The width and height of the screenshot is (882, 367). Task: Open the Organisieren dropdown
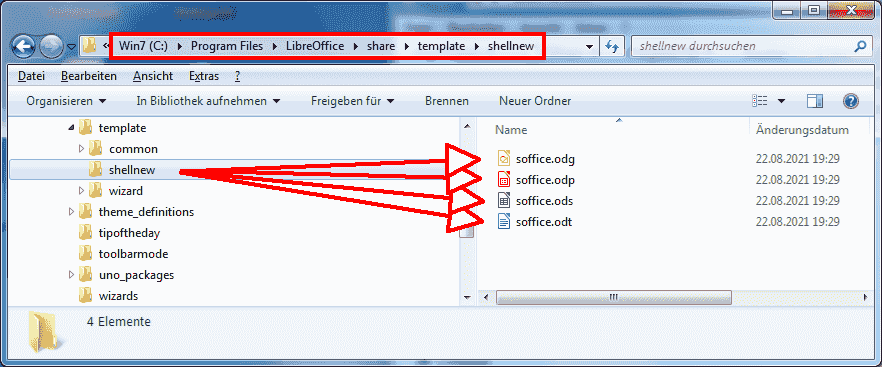point(66,101)
